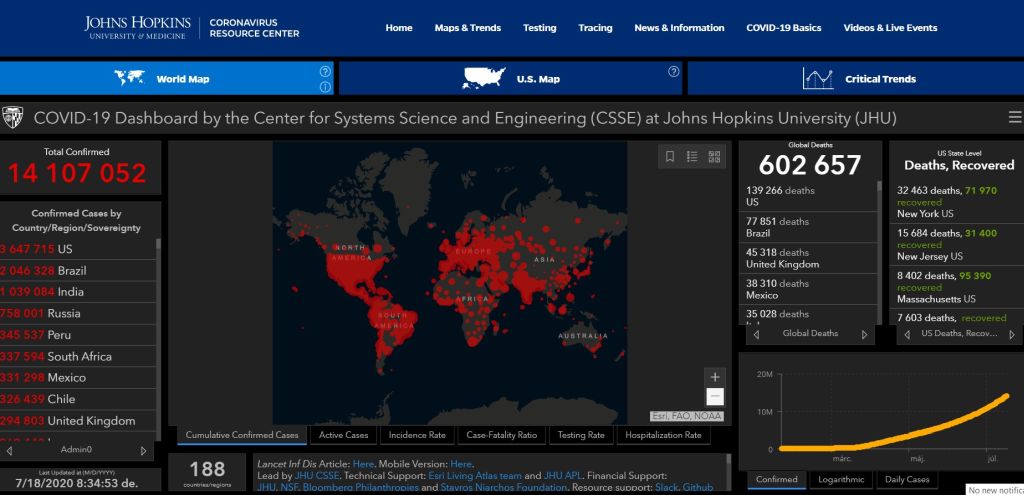Show previous panel before Global Deaths
The height and width of the screenshot is (495, 1024).
756,334
